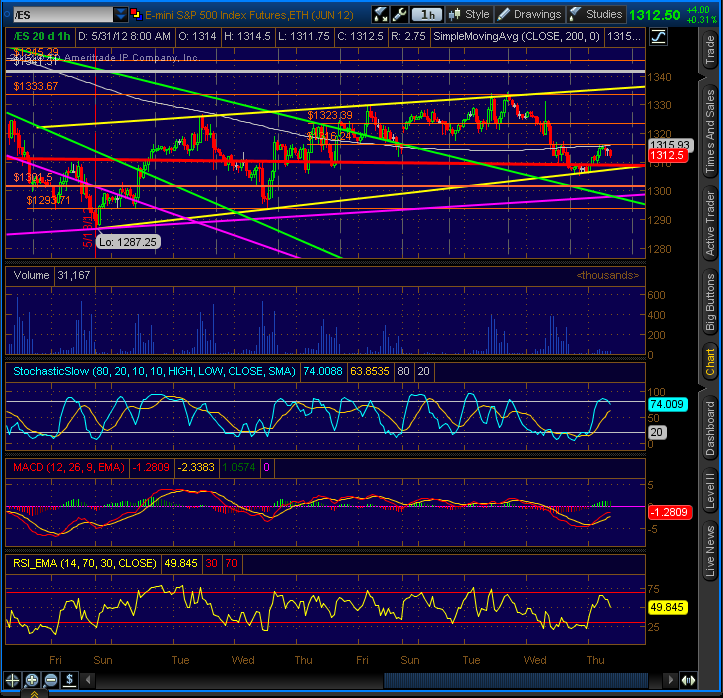Click the Lo: 1287.25 price bubble
Viewport: 723px width, 698px height.
tap(128, 242)
